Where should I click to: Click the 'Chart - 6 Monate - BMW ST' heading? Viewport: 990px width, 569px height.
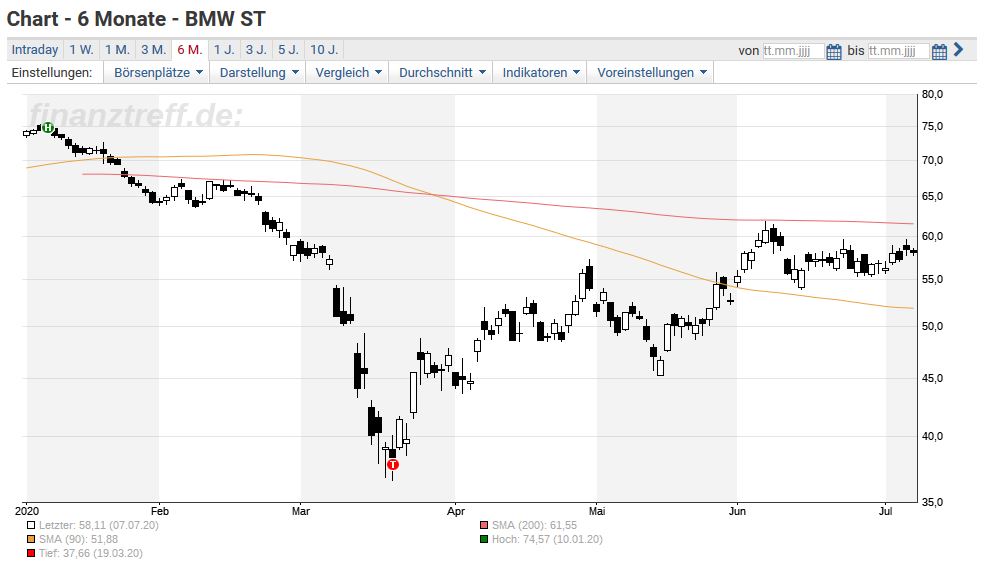(x=136, y=19)
